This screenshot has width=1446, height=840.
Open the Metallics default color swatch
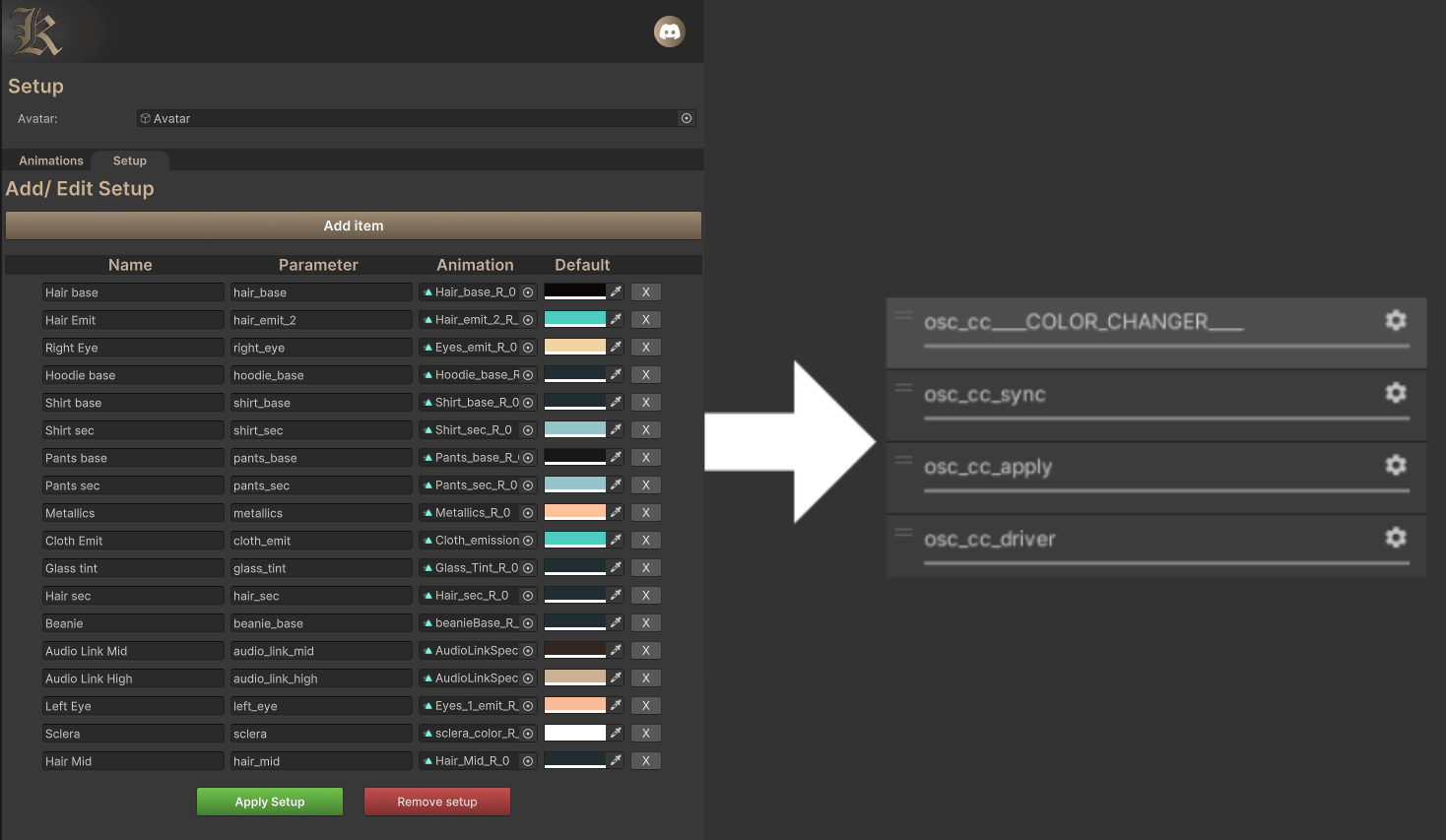[x=575, y=512]
